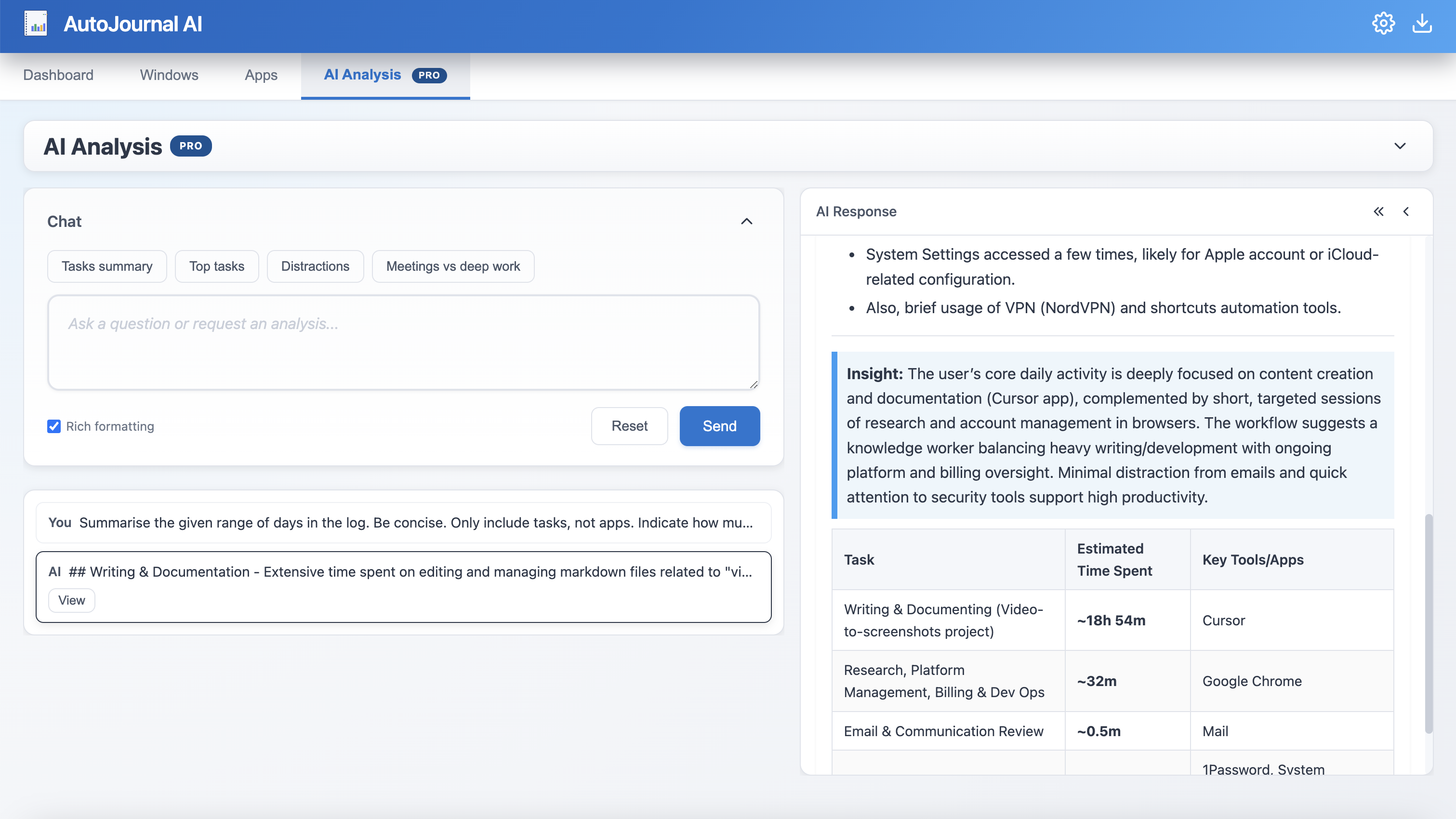Screen dimensions: 1456x819
Task: Open the settings gear icon
Action: click(1383, 23)
